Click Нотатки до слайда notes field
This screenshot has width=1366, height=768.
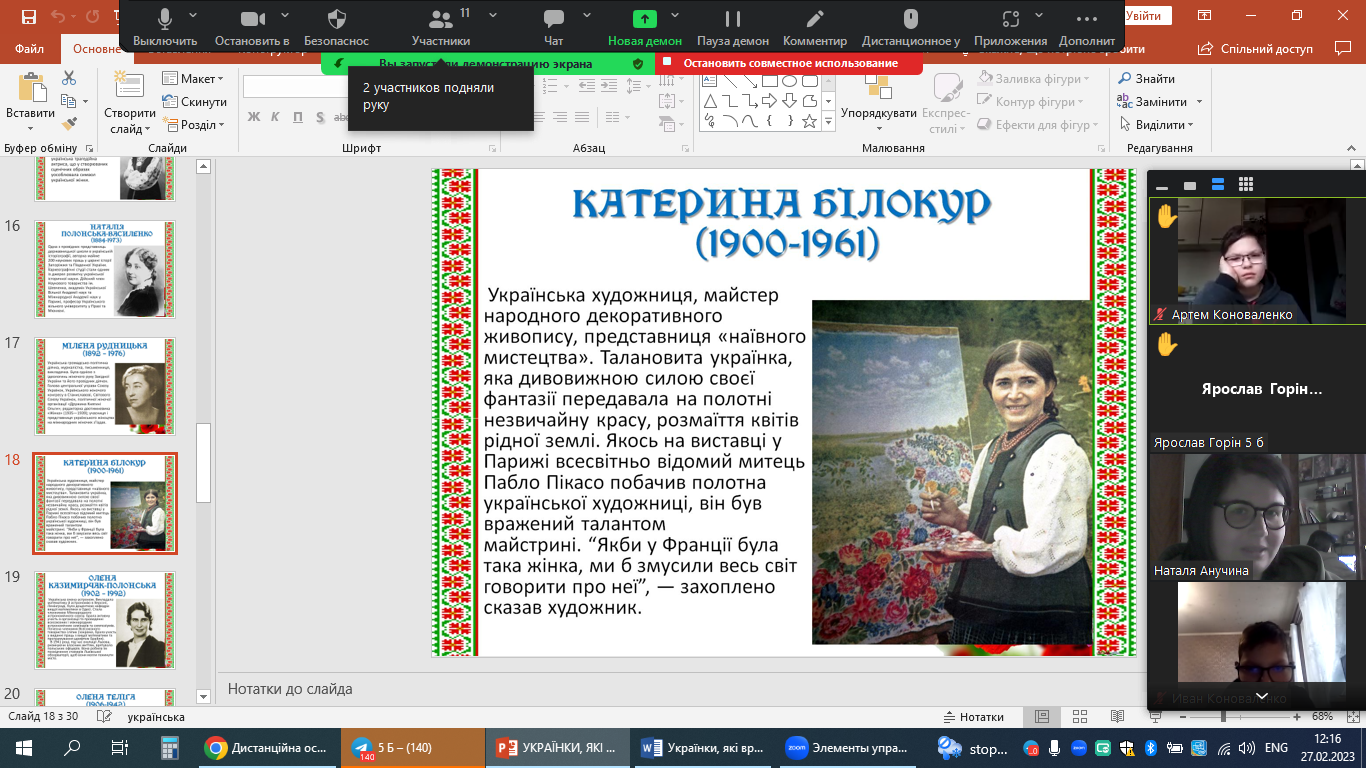[x=680, y=689]
